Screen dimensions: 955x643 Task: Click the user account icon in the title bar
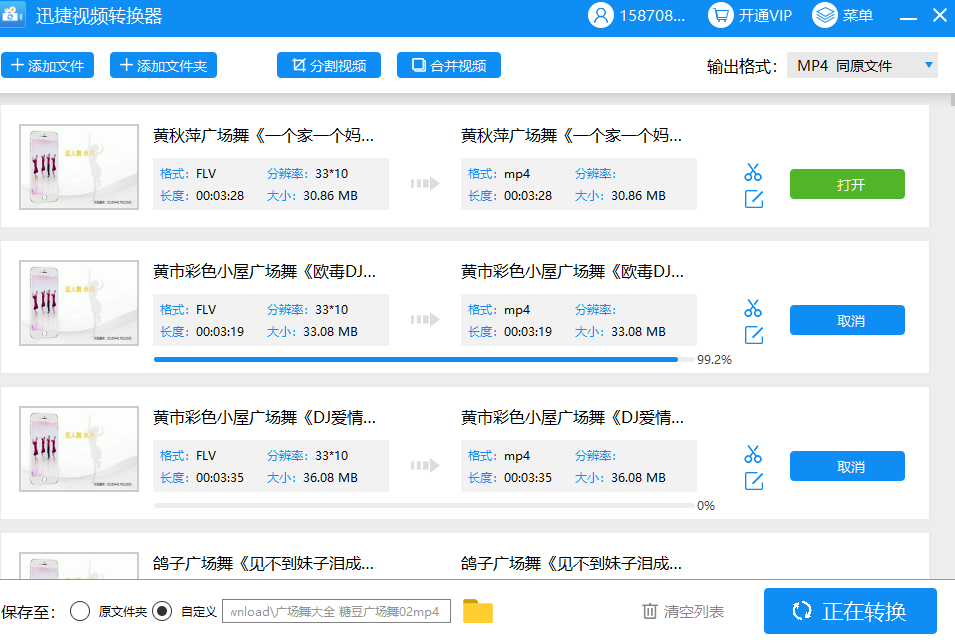click(x=600, y=14)
